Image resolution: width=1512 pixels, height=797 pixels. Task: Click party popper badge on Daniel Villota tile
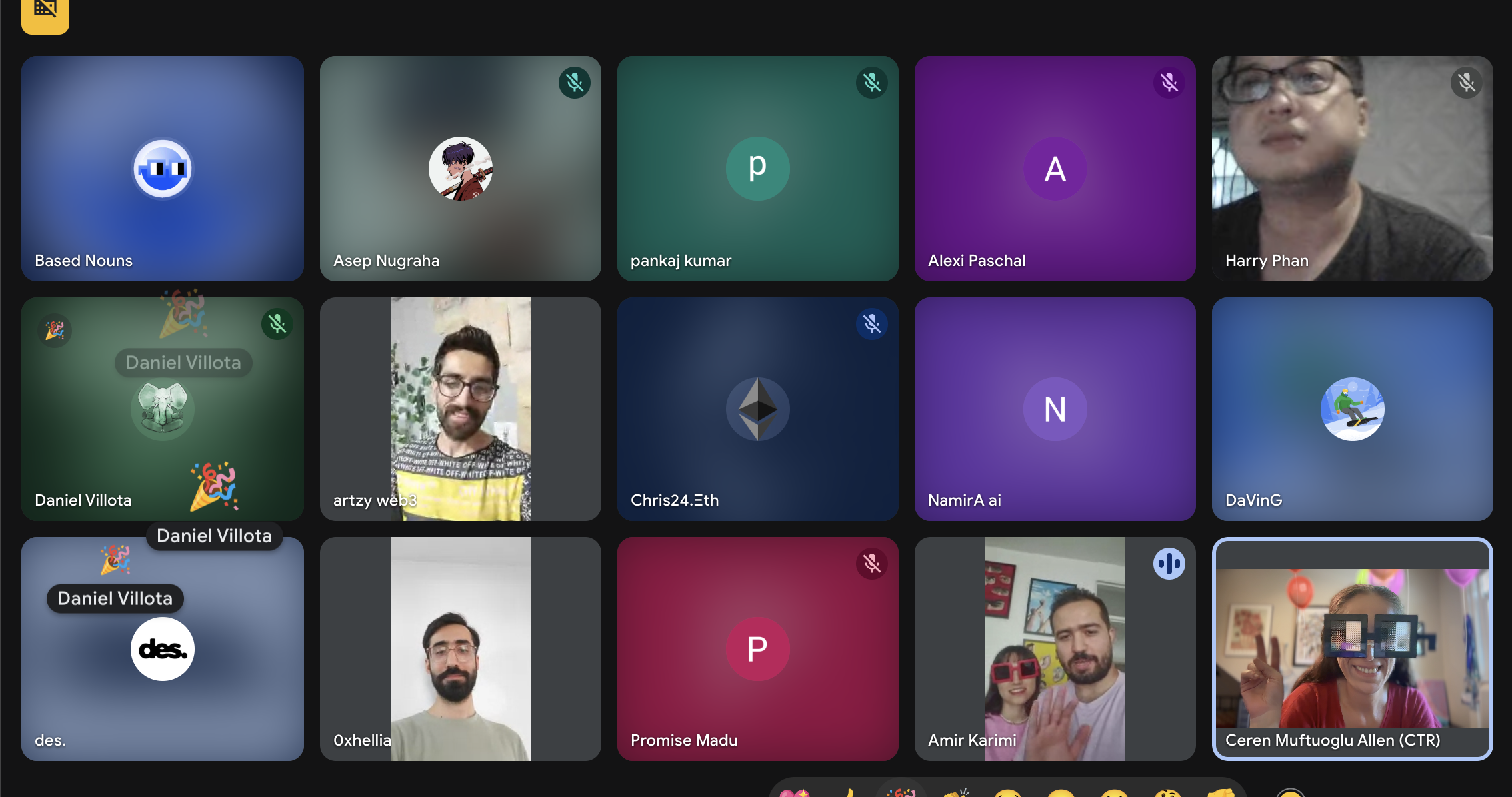tap(55, 330)
